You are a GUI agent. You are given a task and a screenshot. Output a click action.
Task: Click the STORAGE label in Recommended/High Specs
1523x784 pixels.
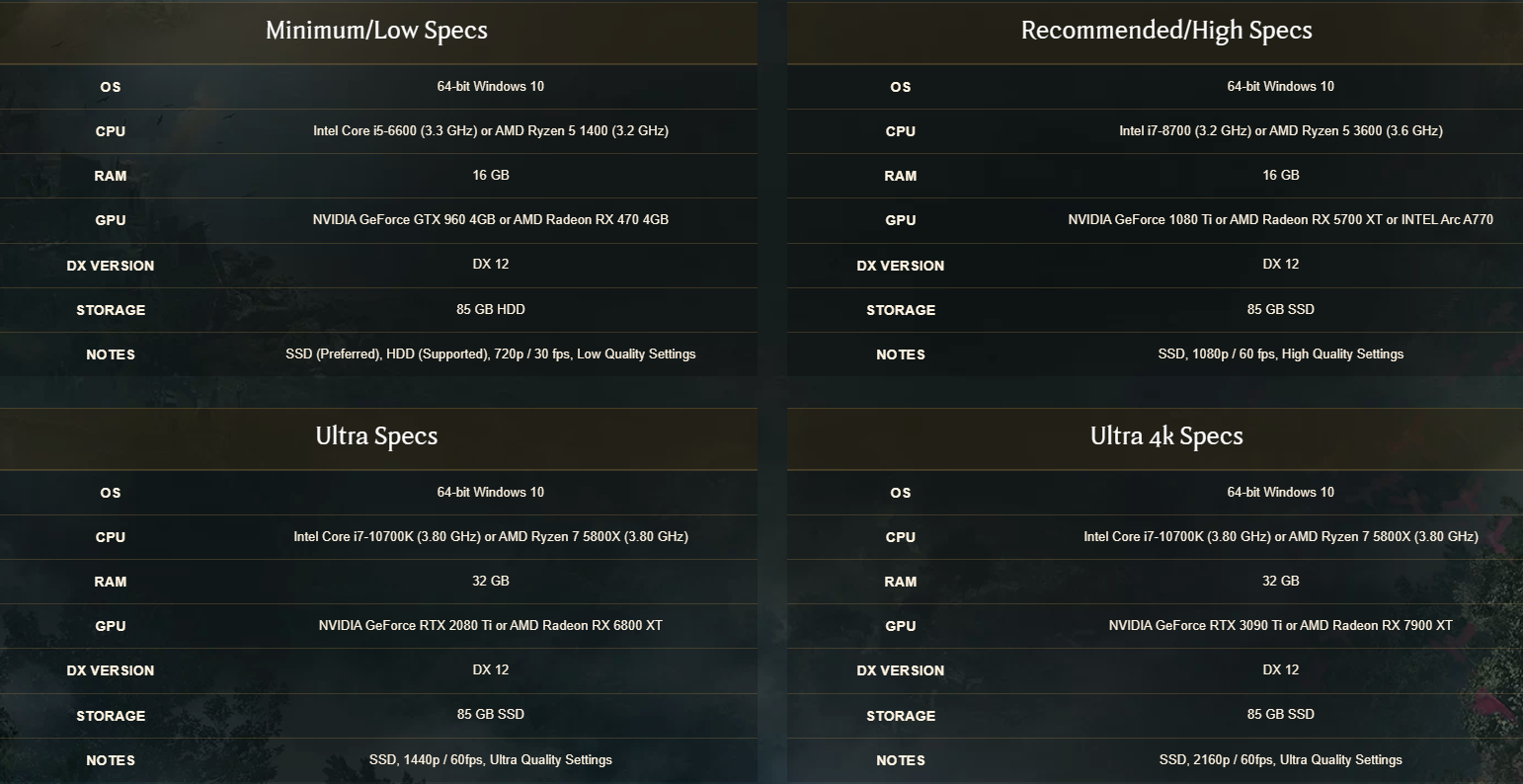[901, 310]
